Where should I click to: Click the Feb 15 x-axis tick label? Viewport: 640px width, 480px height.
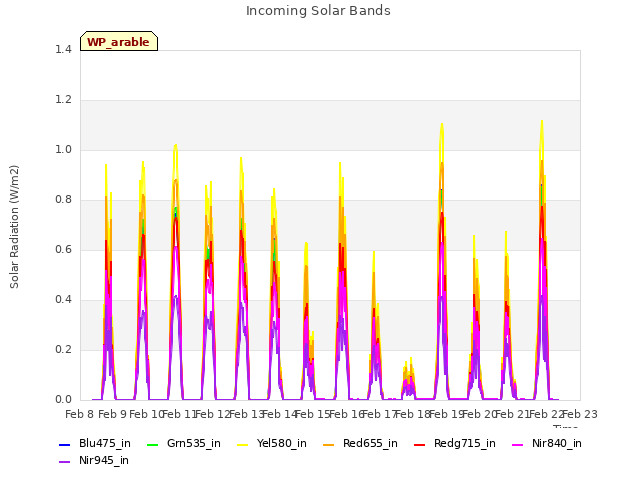(x=314, y=414)
